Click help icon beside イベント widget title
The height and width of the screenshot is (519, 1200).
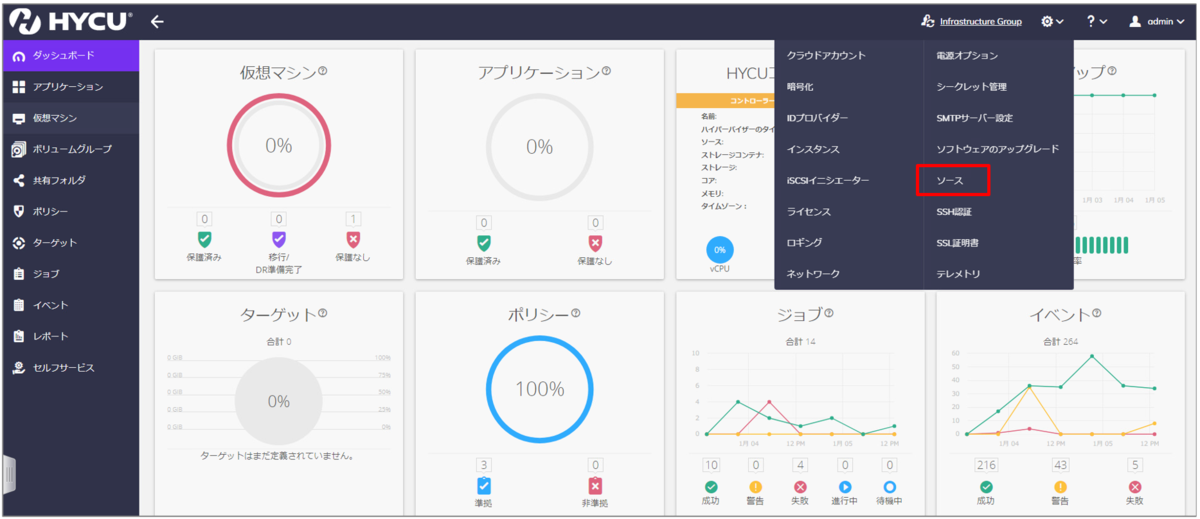click(x=1096, y=314)
